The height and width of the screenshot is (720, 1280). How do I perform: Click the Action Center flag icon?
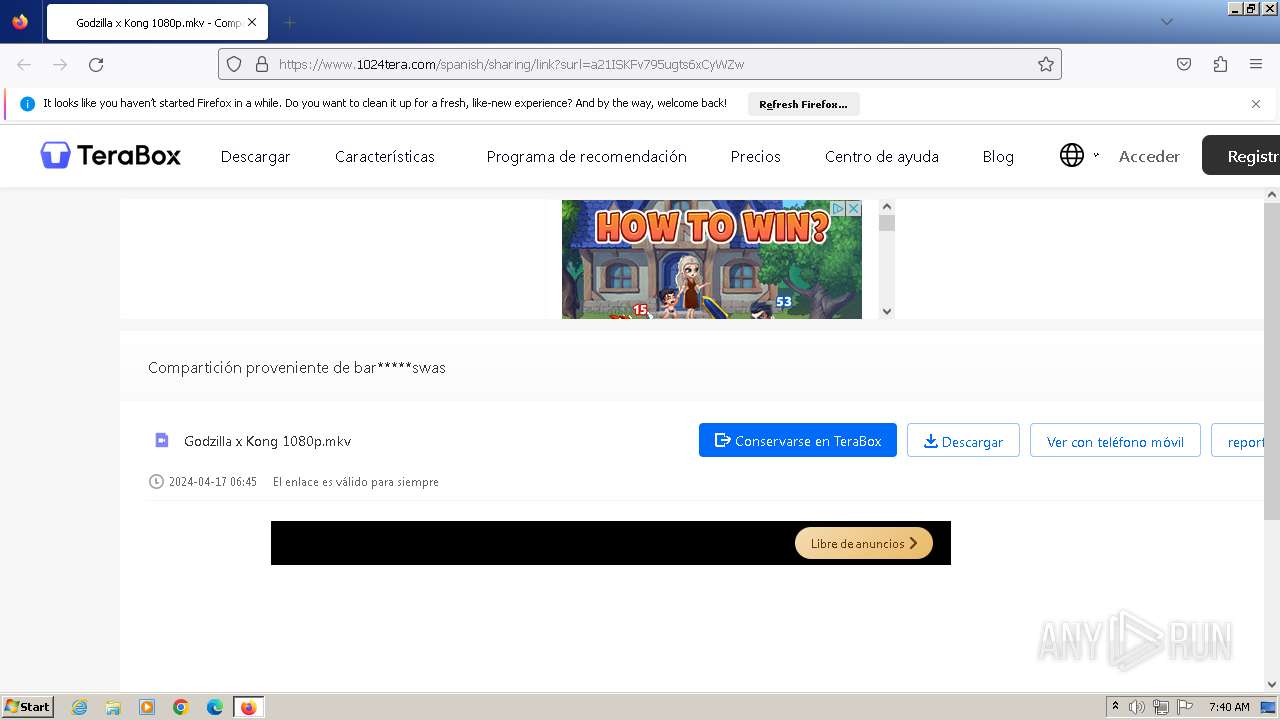coord(1185,707)
